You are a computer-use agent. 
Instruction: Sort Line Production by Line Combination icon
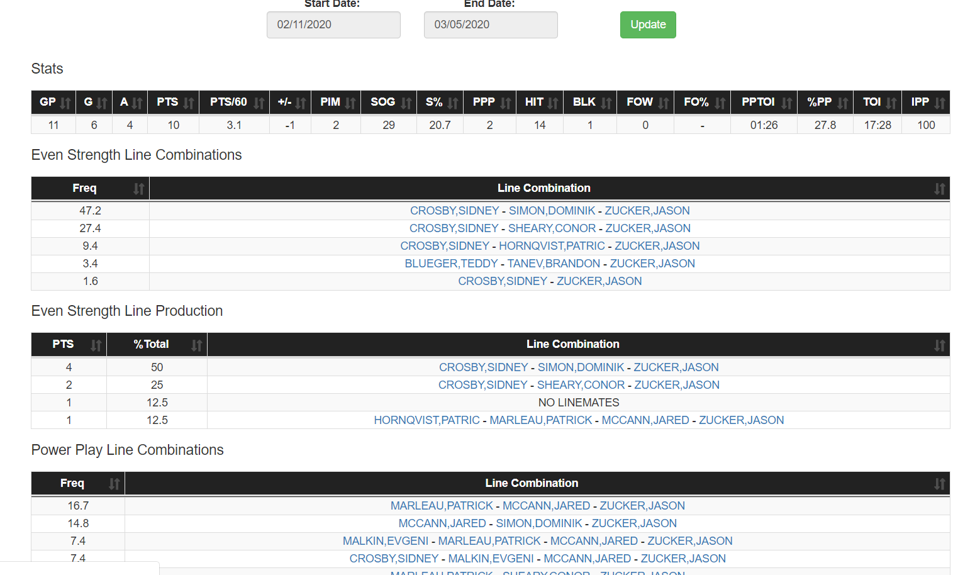[940, 346]
